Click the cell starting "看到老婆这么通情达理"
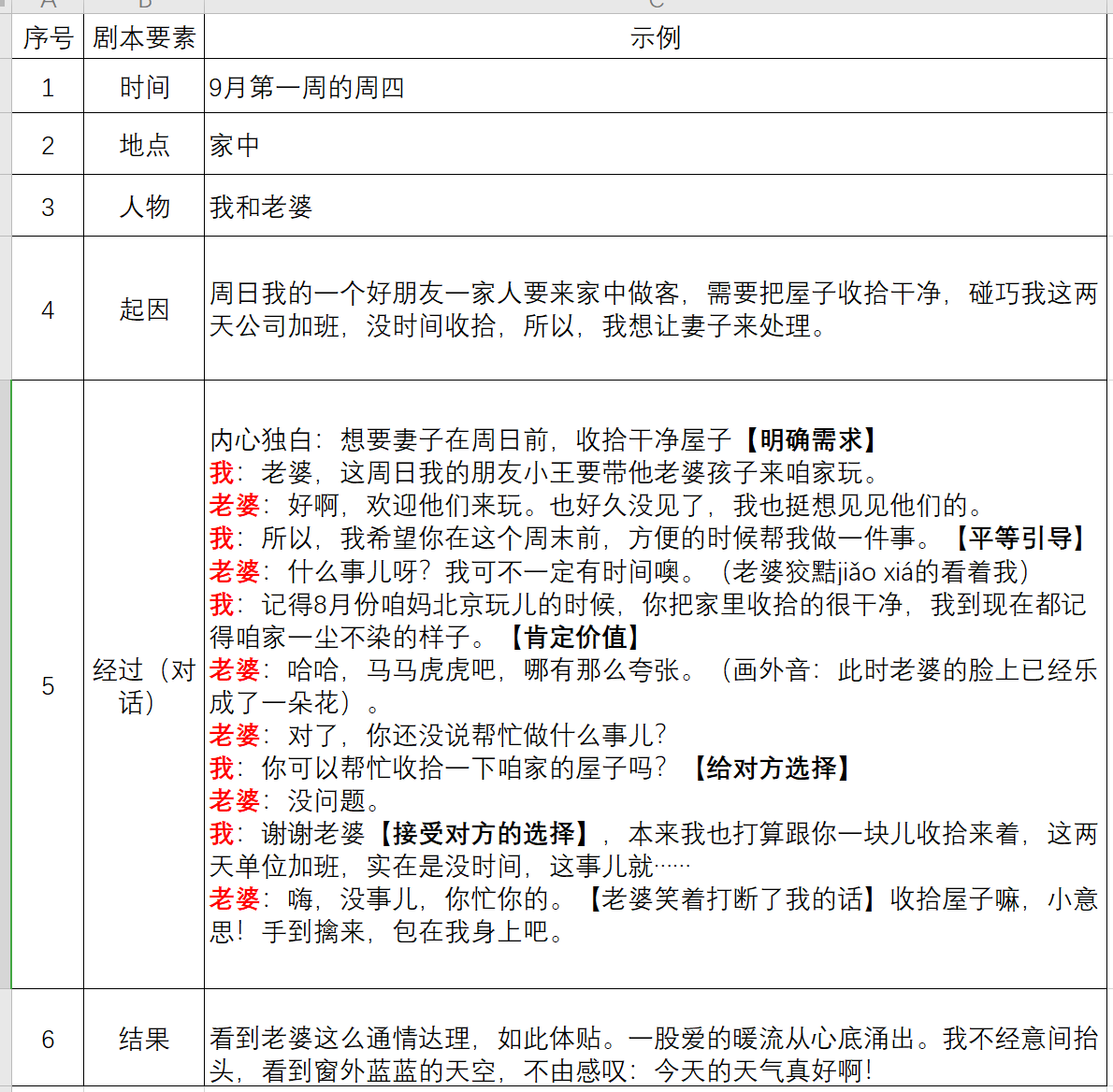1113x1092 pixels. [x=655, y=1038]
